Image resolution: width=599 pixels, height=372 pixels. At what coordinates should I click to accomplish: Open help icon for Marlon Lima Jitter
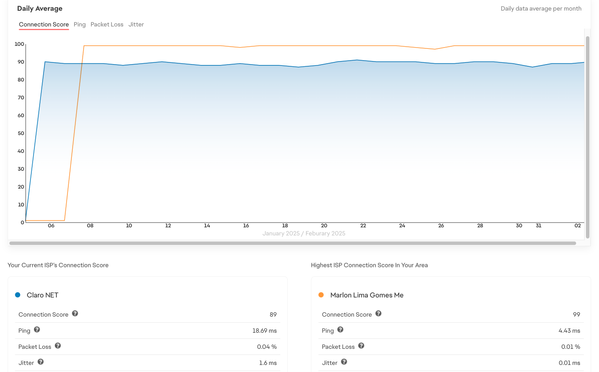[x=344, y=362]
